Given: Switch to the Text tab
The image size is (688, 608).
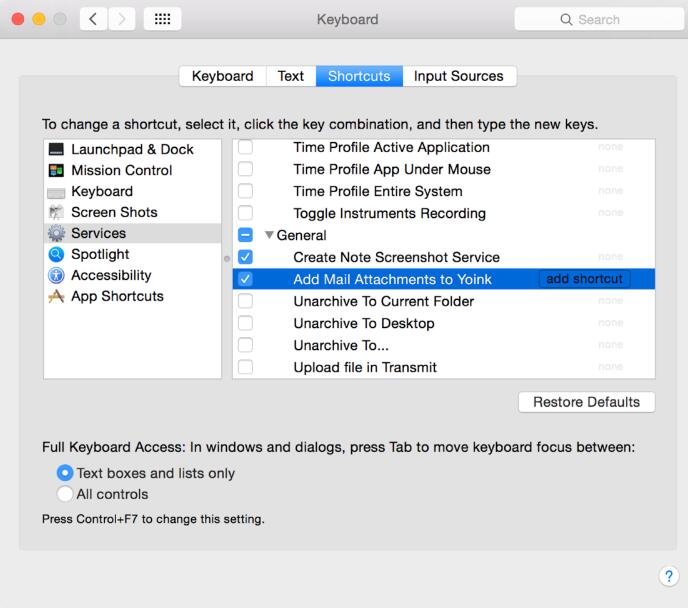Looking at the screenshot, I should point(290,76).
